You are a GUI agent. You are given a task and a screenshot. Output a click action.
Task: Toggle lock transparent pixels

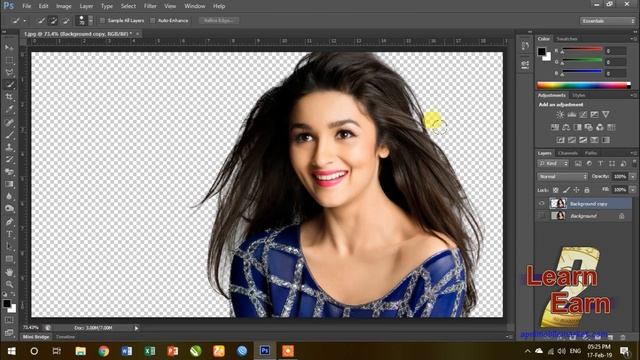[556, 190]
